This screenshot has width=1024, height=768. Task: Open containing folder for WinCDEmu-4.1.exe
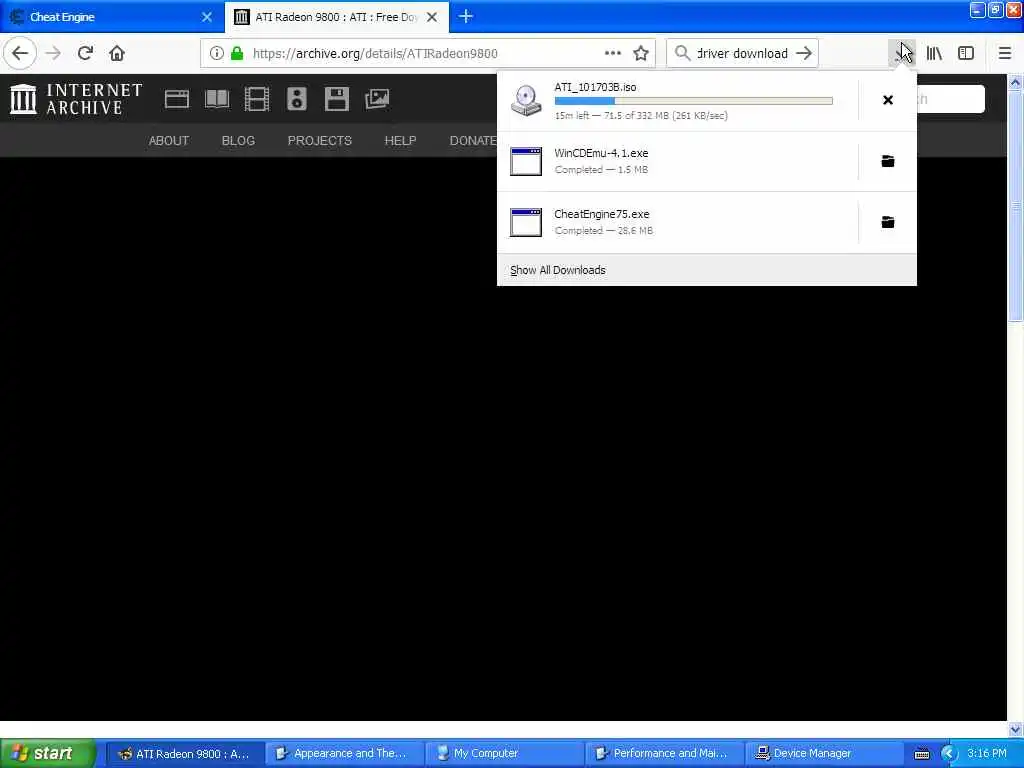point(888,161)
